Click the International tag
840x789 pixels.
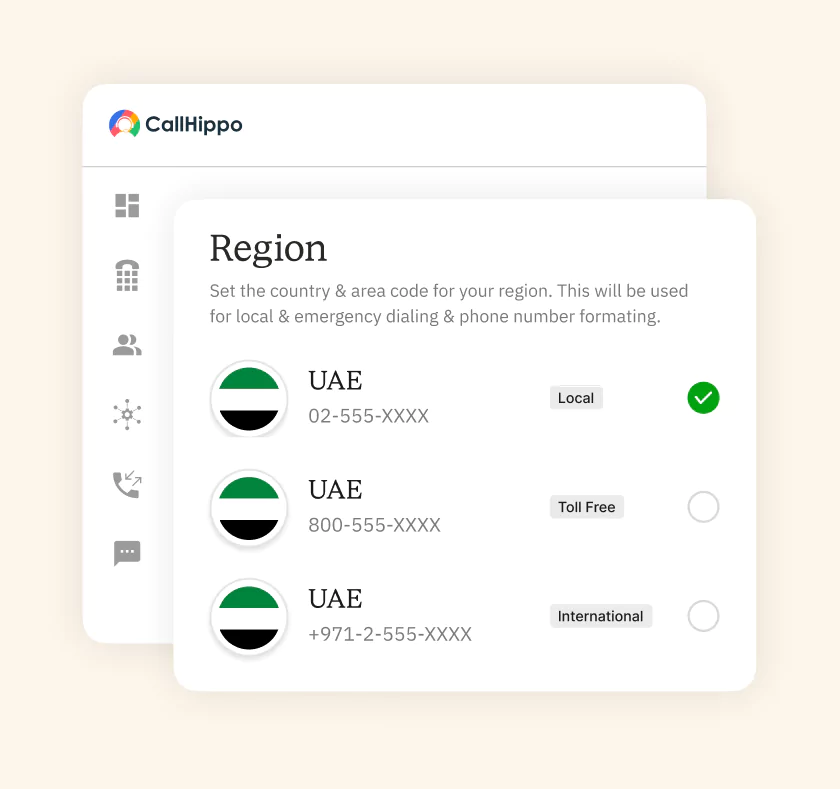601,615
